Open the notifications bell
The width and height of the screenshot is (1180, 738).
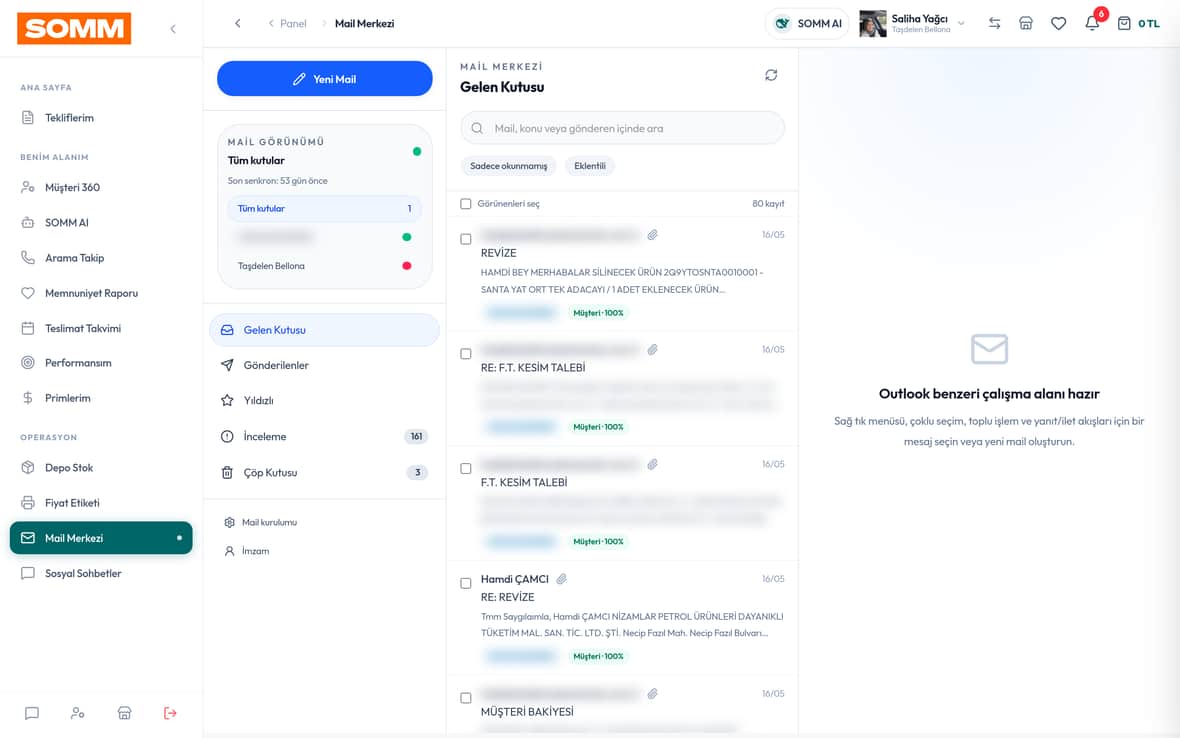[1092, 23]
